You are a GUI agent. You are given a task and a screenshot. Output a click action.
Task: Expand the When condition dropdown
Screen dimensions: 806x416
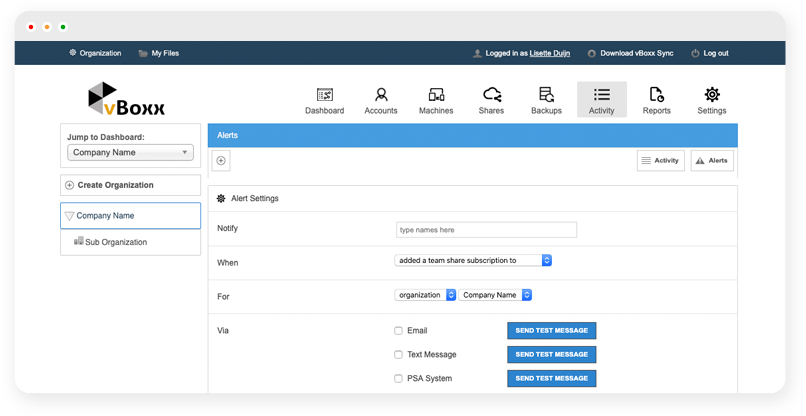473,260
